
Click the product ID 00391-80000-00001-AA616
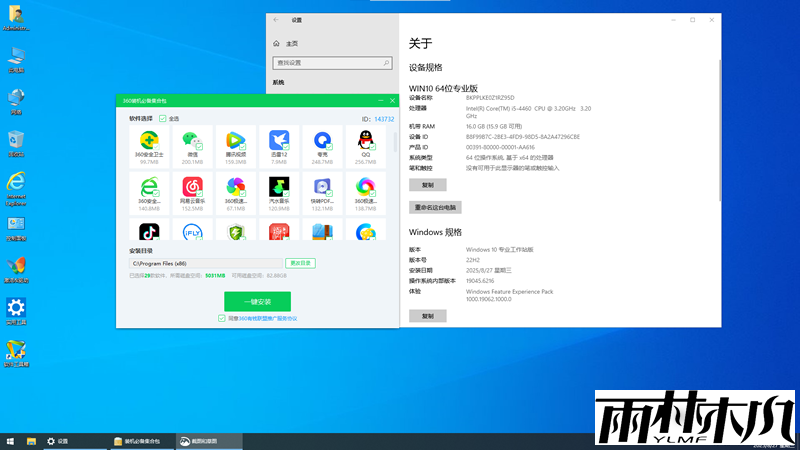click(x=500, y=147)
